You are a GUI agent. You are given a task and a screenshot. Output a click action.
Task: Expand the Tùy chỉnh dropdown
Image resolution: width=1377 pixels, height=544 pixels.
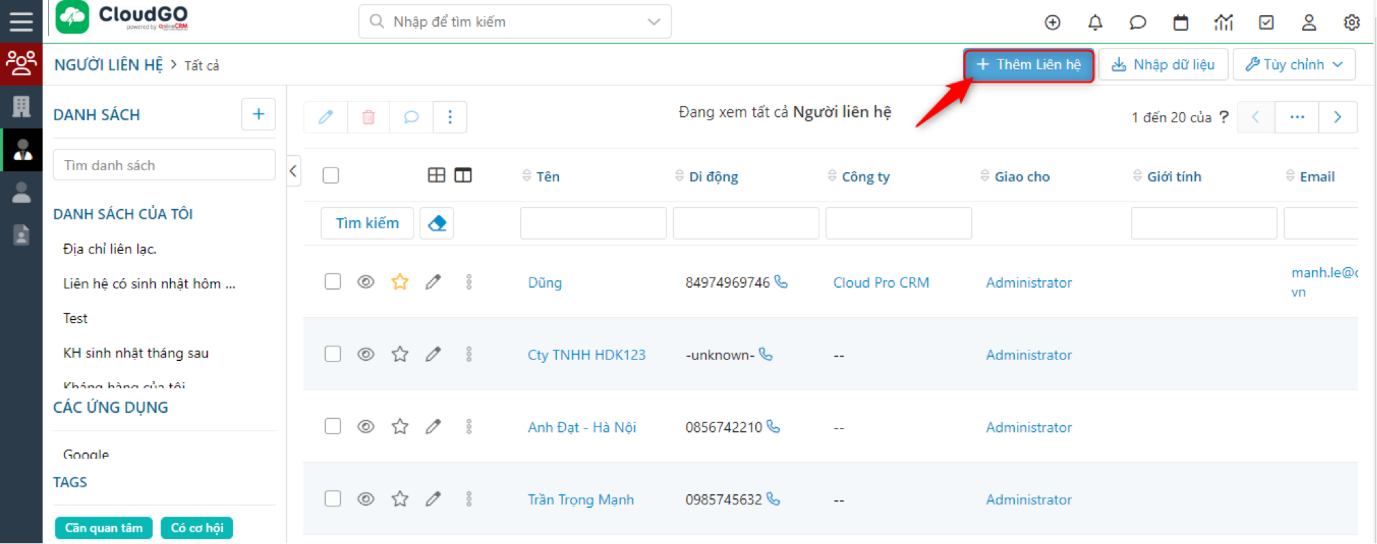coord(1294,65)
